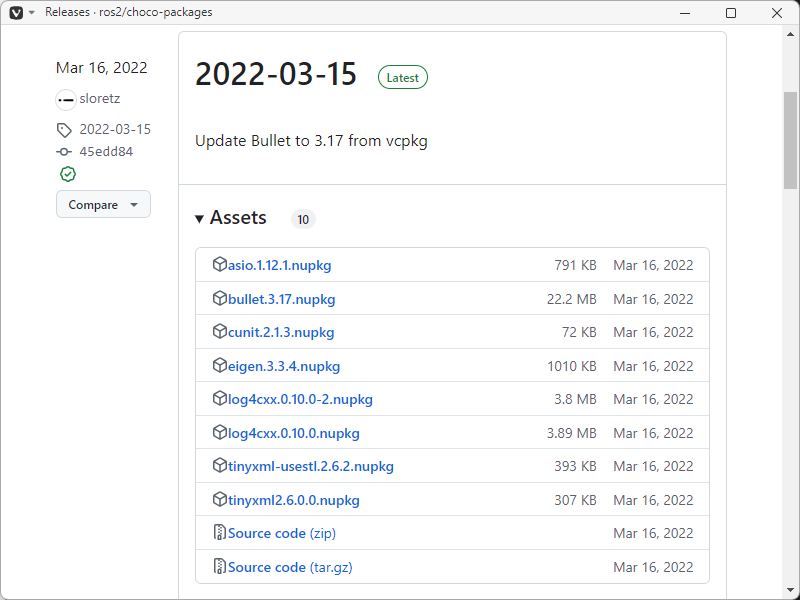Click the Vivaldi browser menu icon

coord(14,12)
